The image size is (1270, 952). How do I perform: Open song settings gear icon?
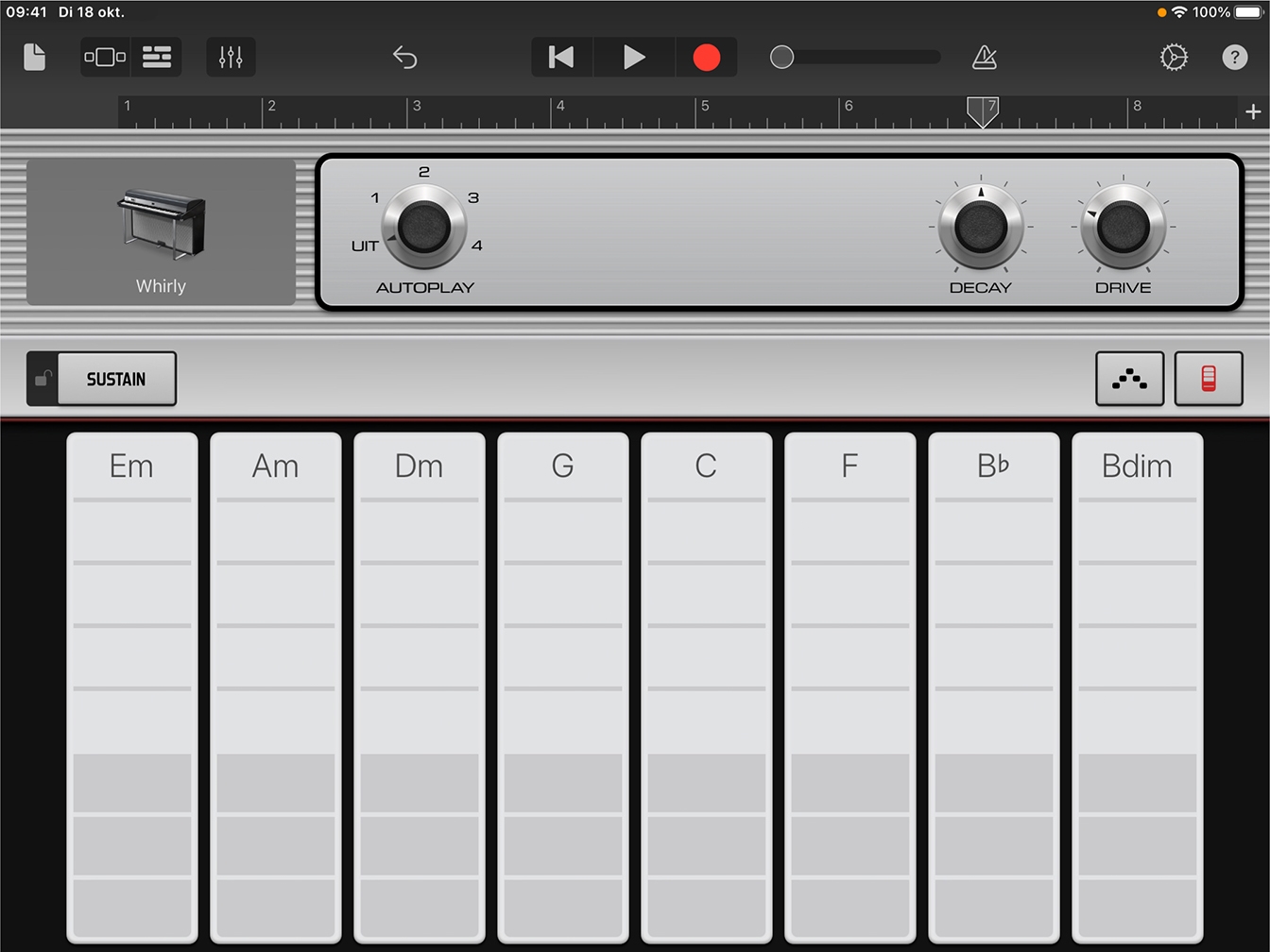tap(1174, 58)
